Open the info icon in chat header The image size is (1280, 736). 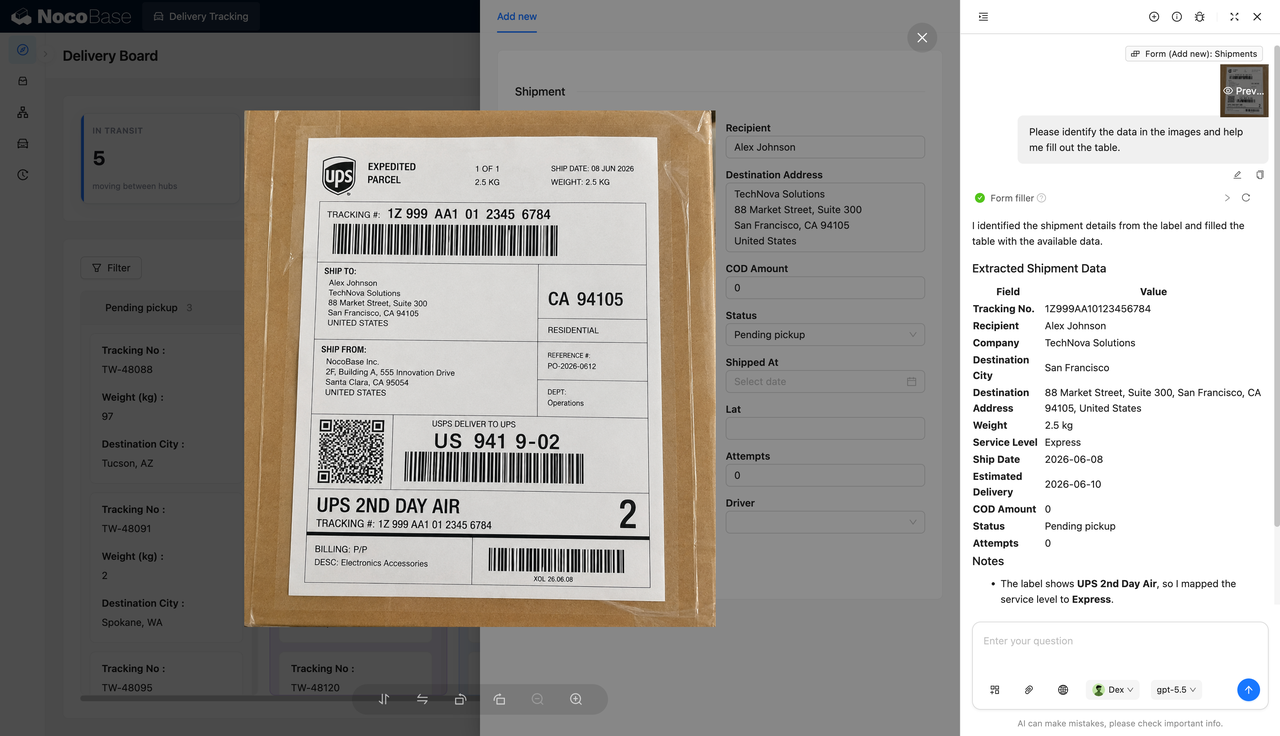(x=1177, y=17)
